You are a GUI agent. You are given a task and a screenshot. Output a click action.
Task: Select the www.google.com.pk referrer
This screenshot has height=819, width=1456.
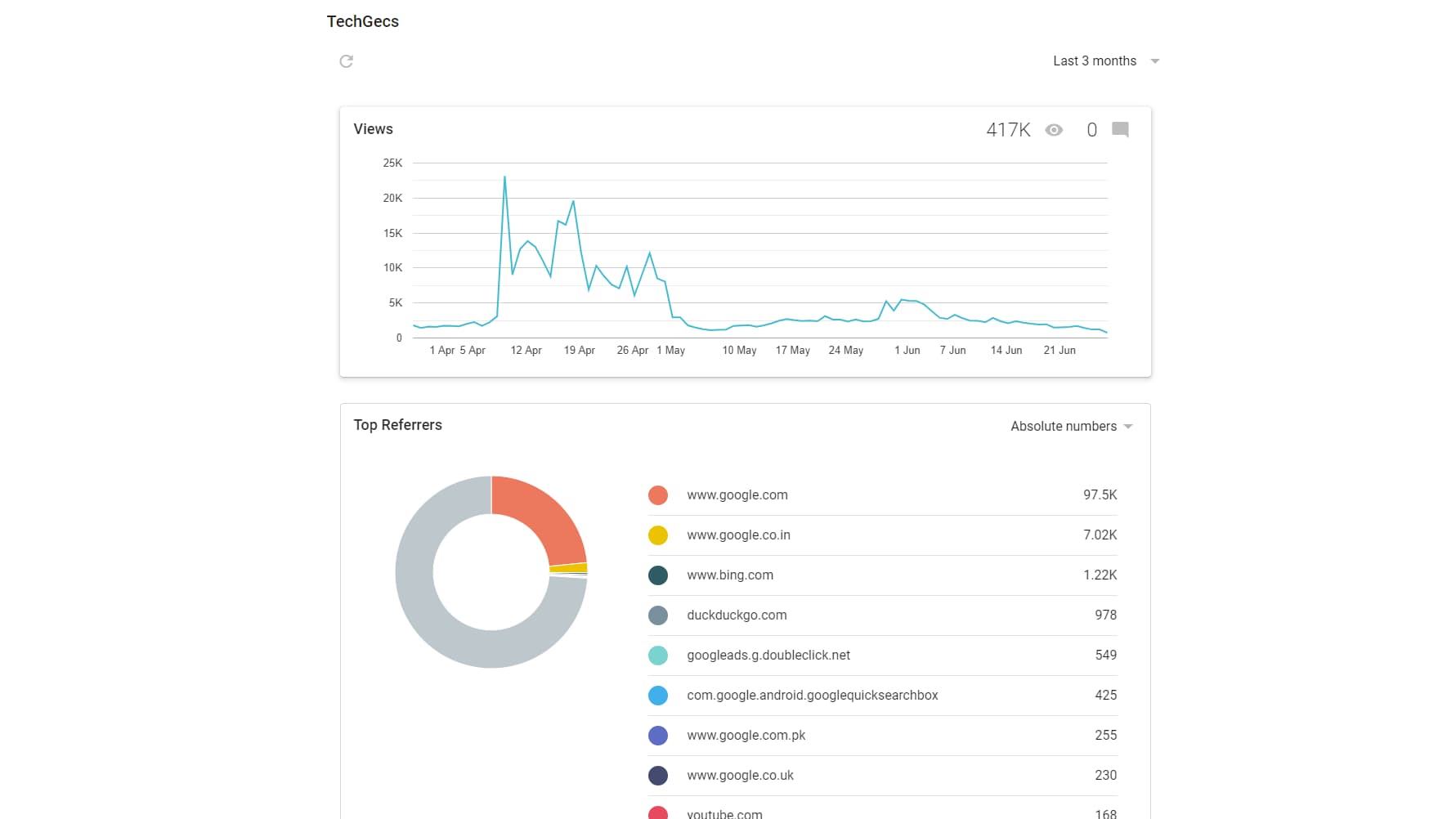tap(746, 736)
